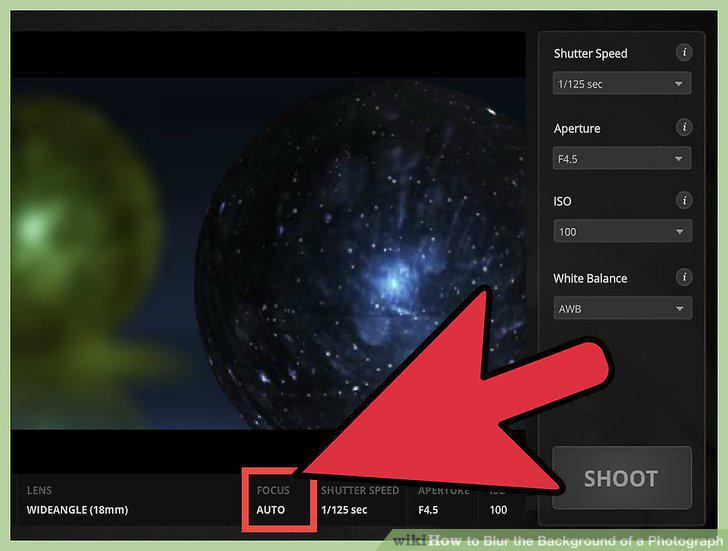Viewport: 728px width, 551px height.
Task: Select the Lens WIDEANGLE (18mm) setting
Action: [x=78, y=500]
